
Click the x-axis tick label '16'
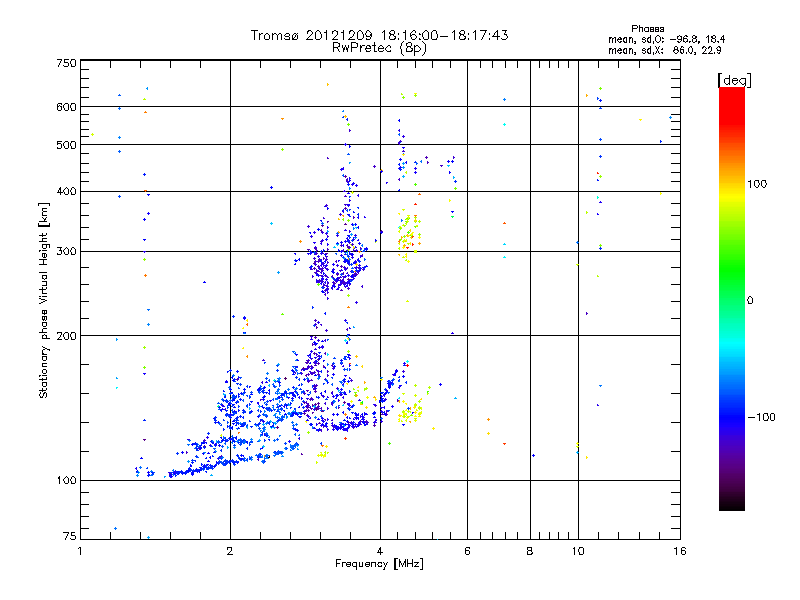tap(680, 551)
